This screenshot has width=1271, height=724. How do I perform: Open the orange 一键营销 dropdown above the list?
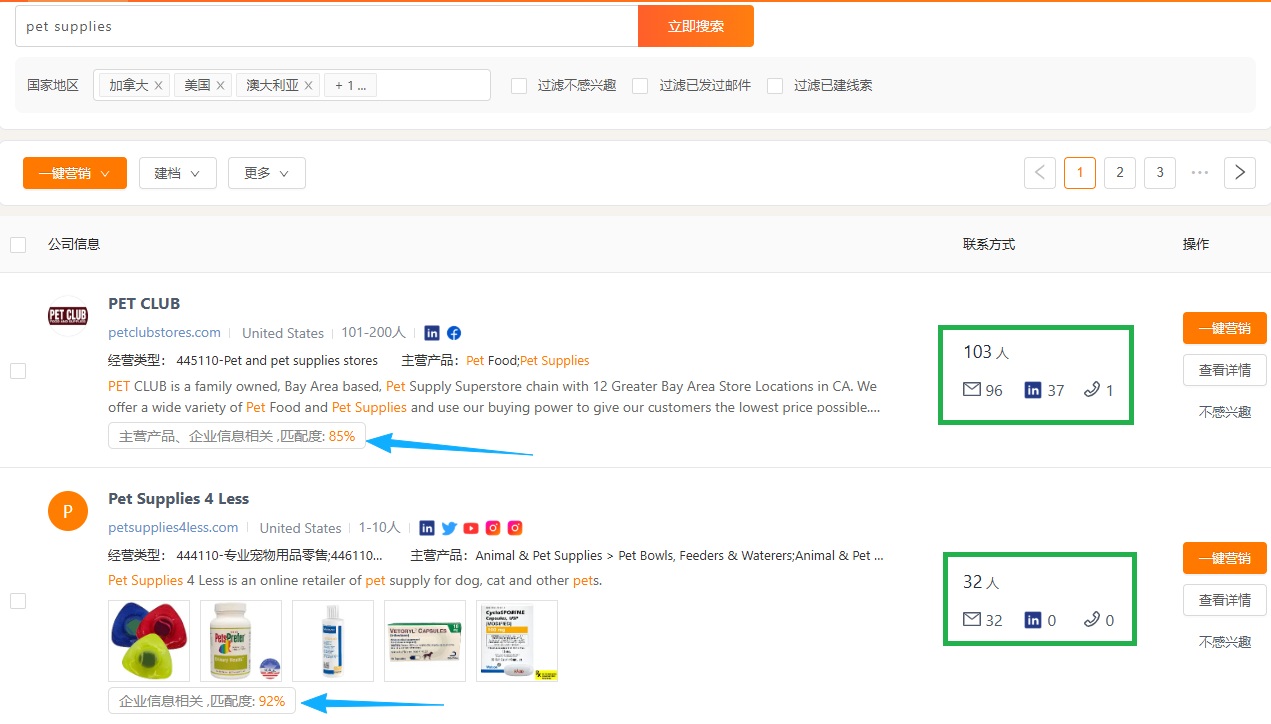(75, 173)
